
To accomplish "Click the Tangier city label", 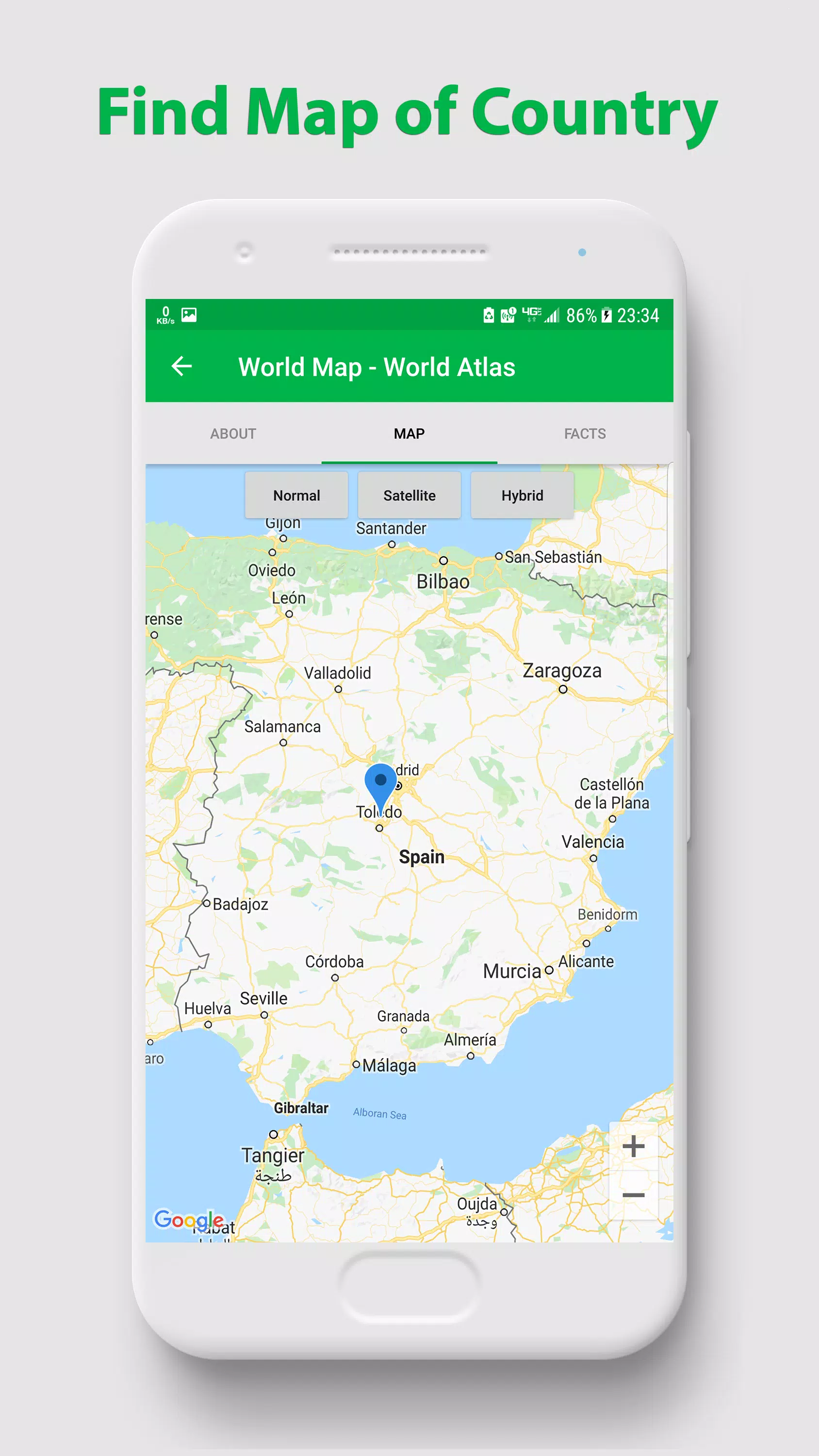I will (273, 1155).
